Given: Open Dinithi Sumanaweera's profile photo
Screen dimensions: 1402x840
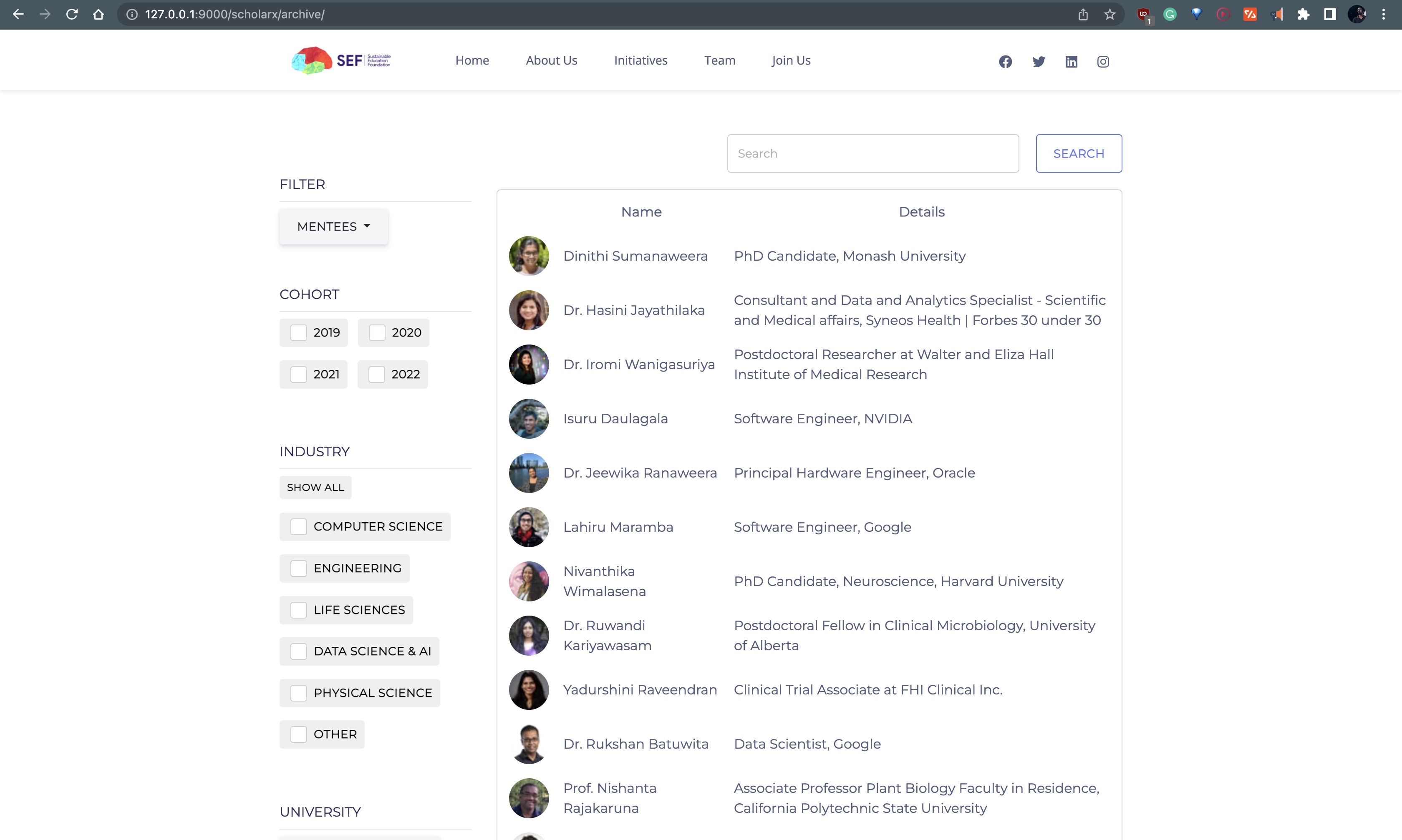Looking at the screenshot, I should tap(528, 256).
